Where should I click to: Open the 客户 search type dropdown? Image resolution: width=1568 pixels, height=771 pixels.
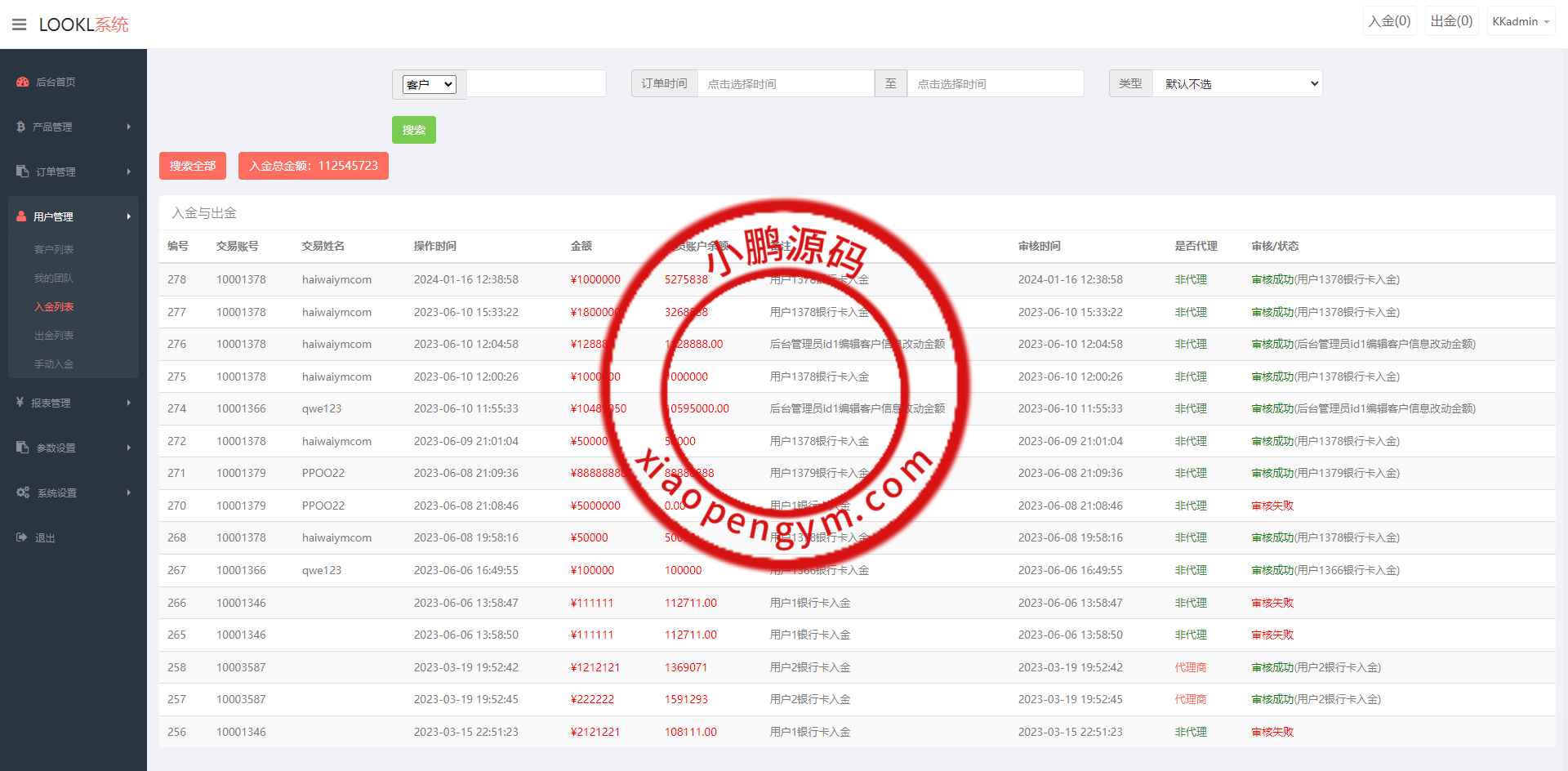[x=429, y=84]
